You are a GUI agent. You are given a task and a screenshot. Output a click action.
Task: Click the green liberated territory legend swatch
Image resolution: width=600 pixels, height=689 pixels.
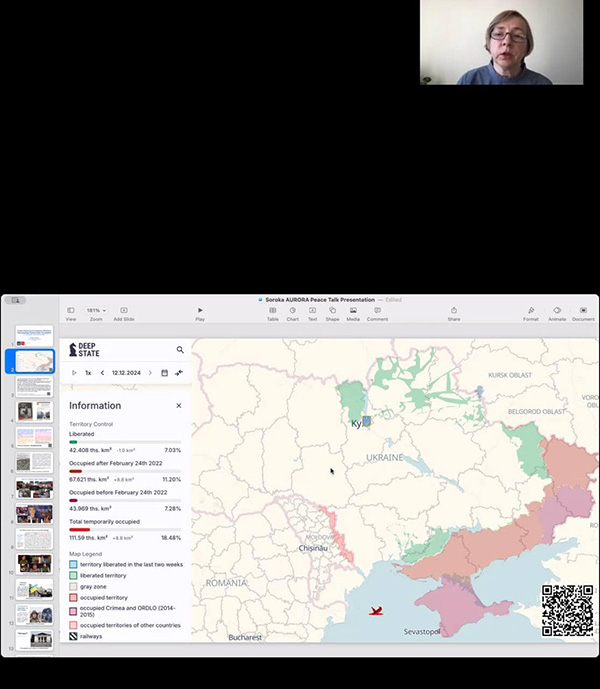click(x=73, y=575)
